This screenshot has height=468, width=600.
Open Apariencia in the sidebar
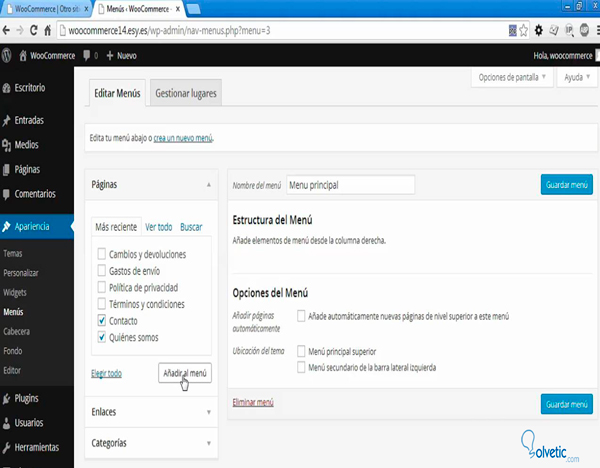(37, 226)
